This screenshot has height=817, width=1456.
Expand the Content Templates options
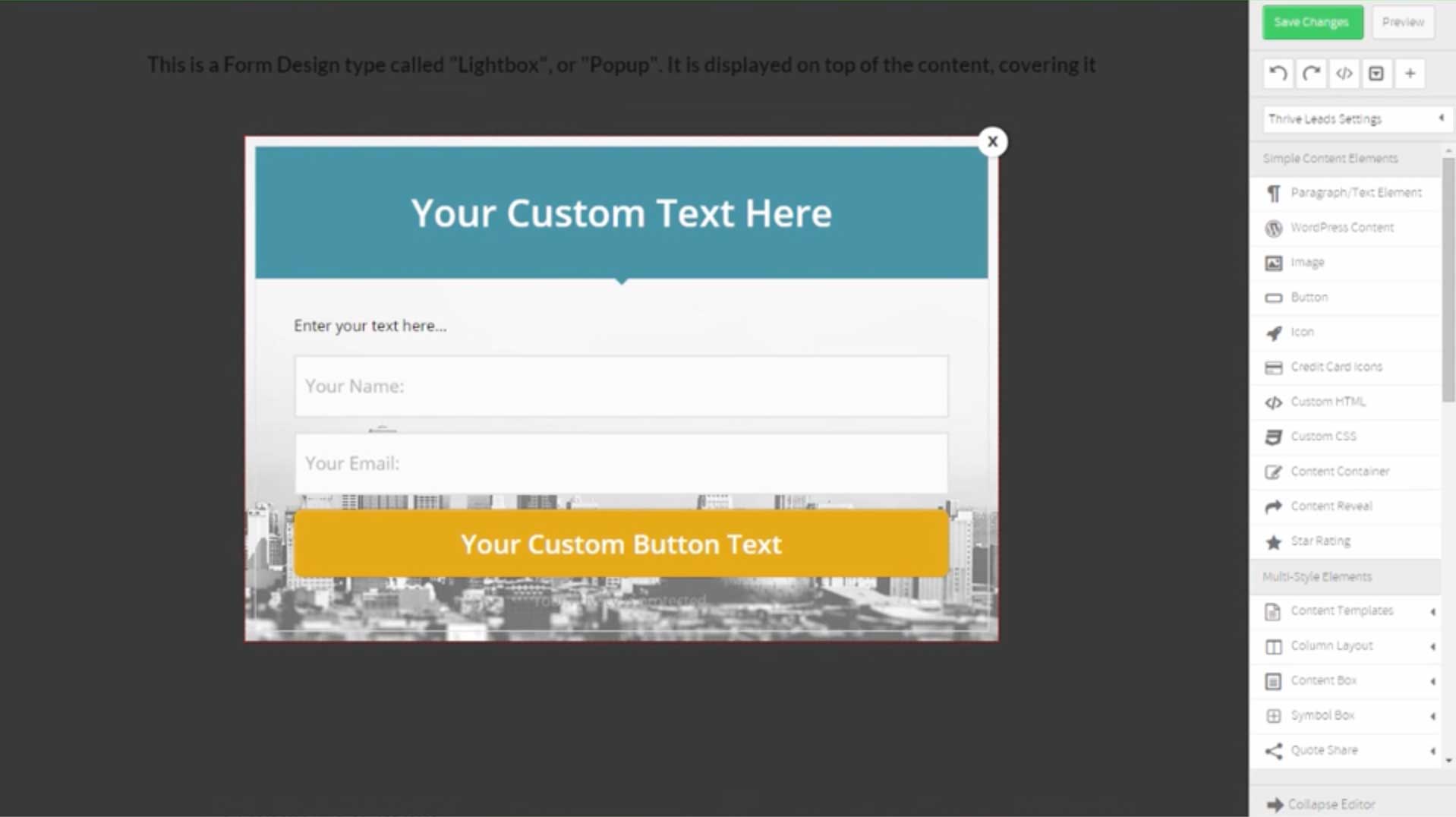click(1341, 610)
